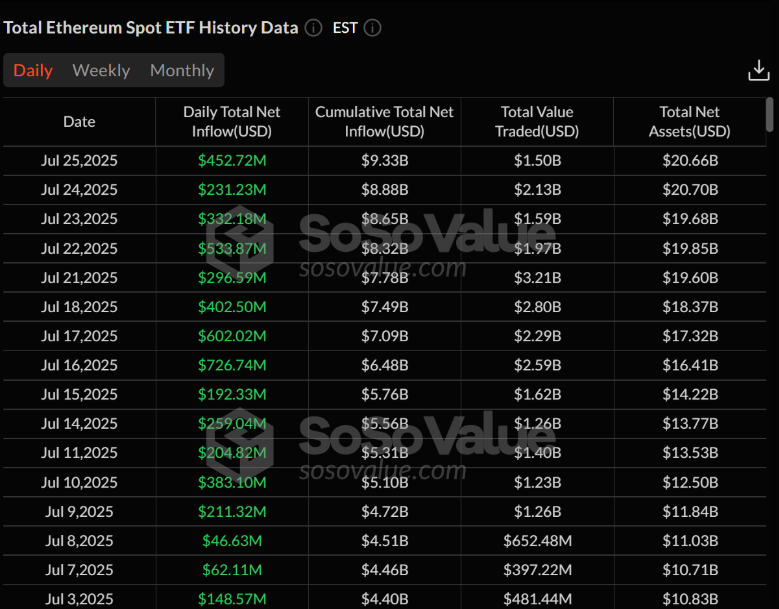This screenshot has height=609, width=779.
Task: Click info icon next to History Data title
Action: click(x=314, y=28)
